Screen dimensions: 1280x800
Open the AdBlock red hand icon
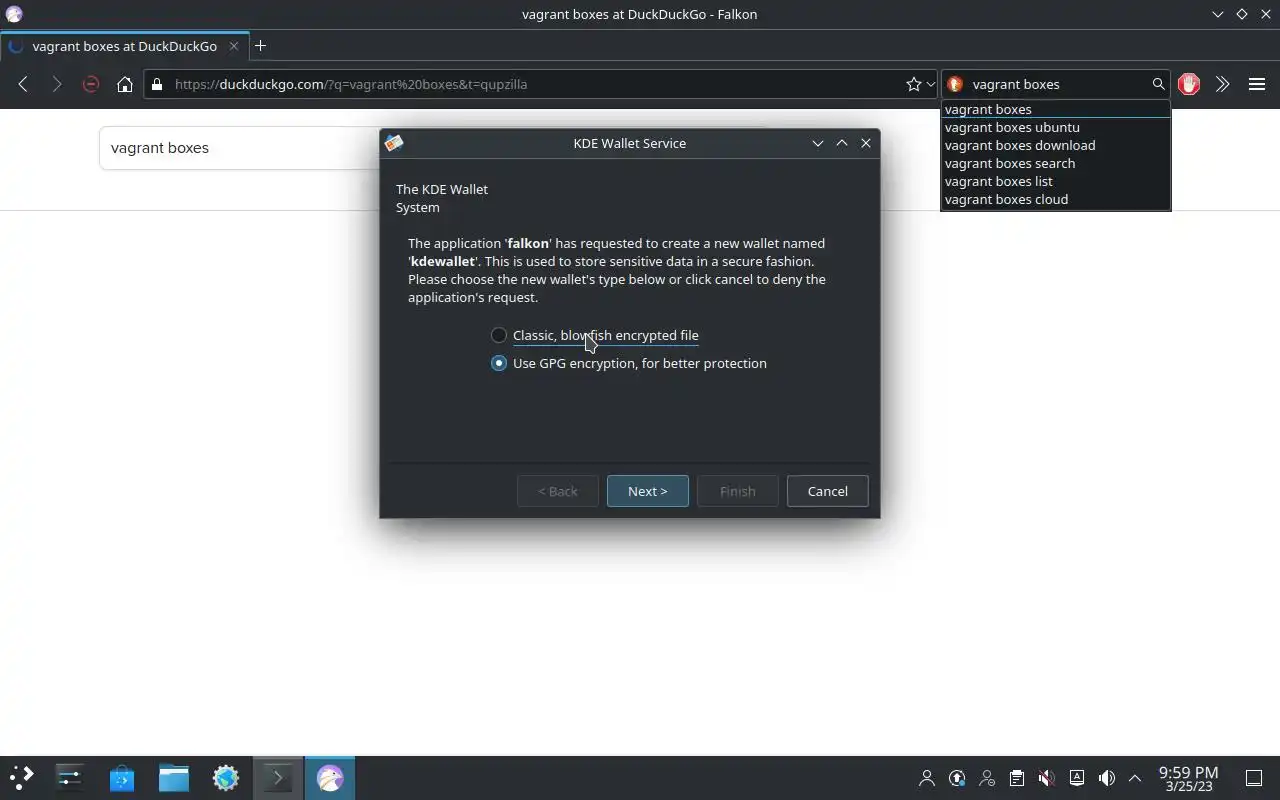tap(1189, 84)
